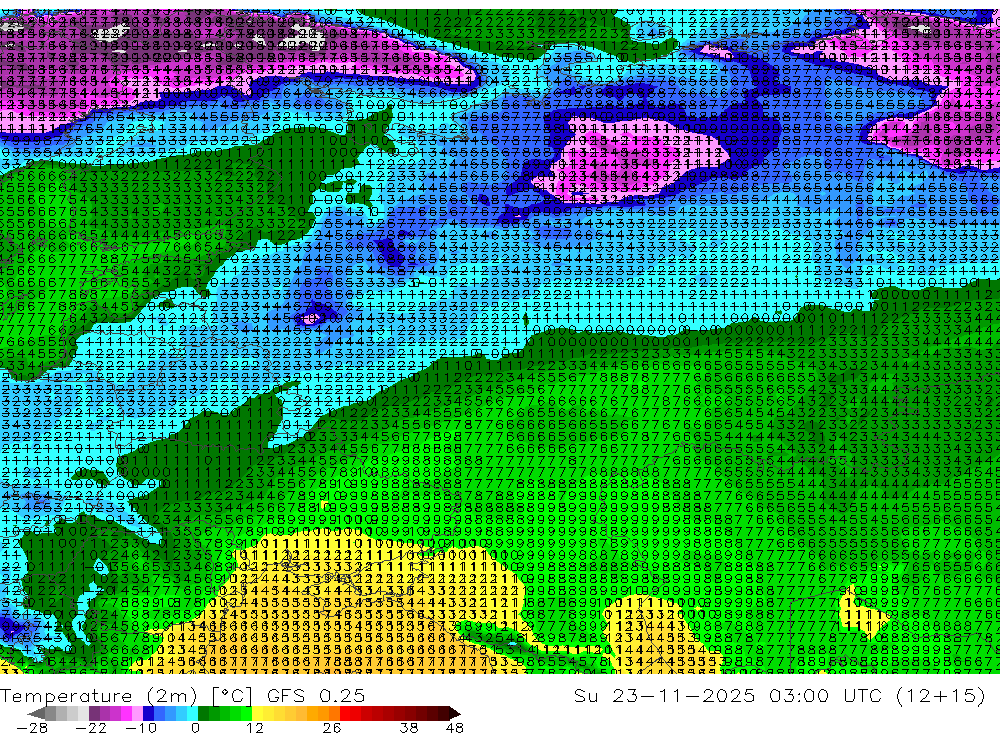Click the "[°C]" unit label
The height and width of the screenshot is (733, 1000).
tap(232, 696)
